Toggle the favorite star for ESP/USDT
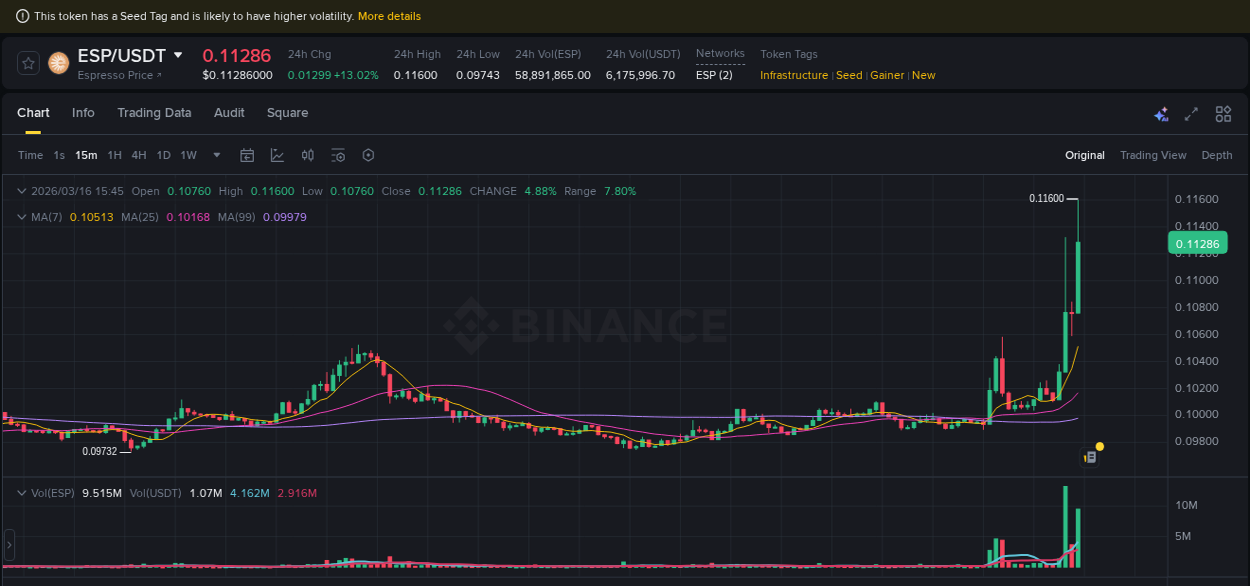This screenshot has height=586, width=1250. [27, 63]
